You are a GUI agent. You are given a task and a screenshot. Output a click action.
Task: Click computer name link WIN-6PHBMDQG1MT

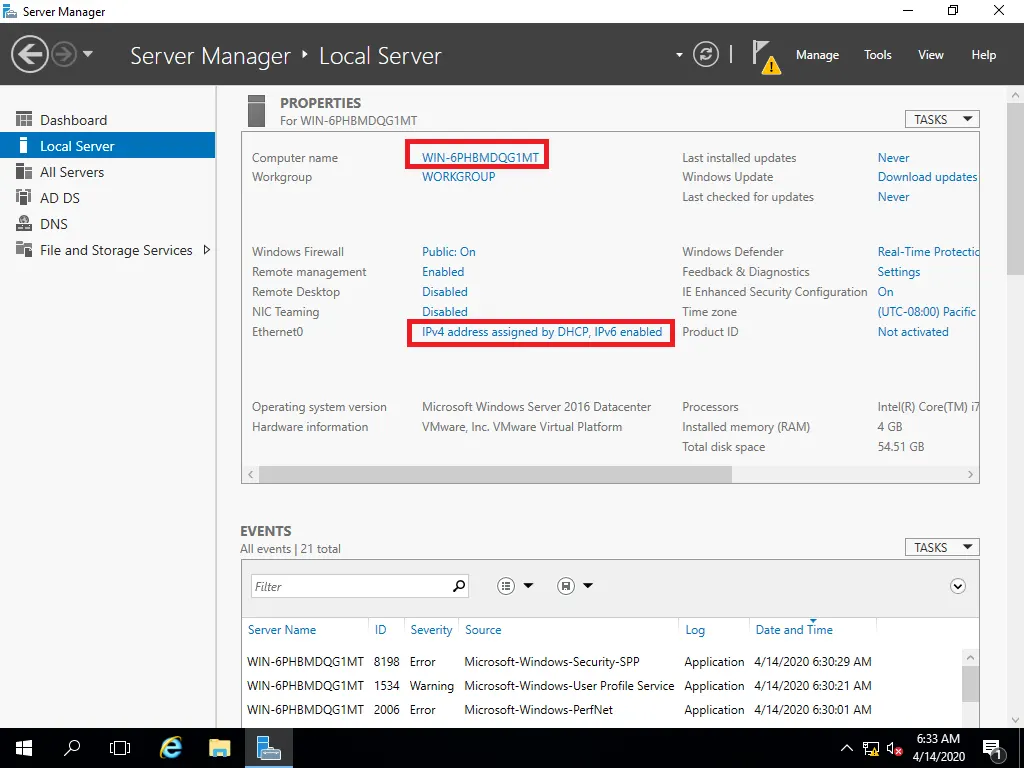(x=481, y=157)
